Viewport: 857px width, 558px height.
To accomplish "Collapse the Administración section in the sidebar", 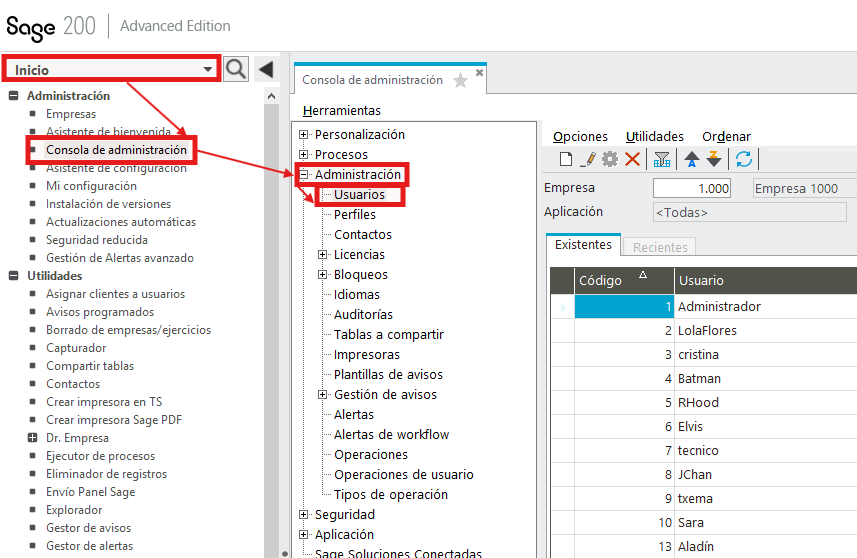I will pyautogui.click(x=14, y=96).
